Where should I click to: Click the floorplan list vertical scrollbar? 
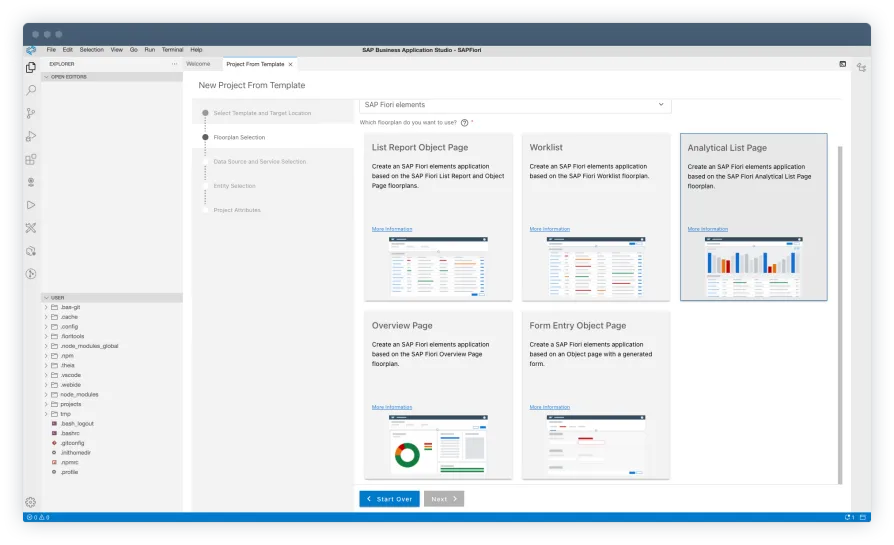click(x=839, y=300)
